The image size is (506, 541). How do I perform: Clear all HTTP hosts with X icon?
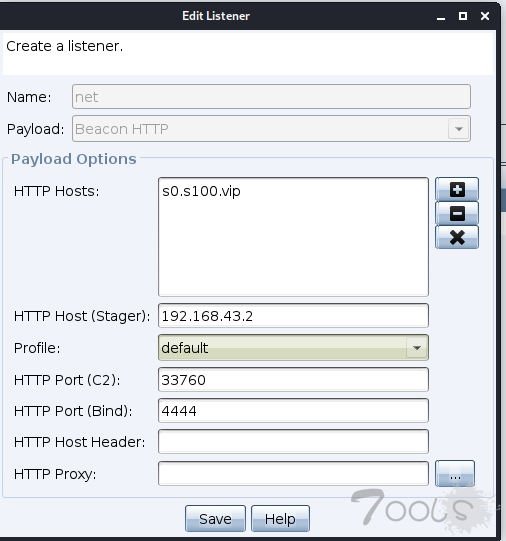click(x=457, y=237)
